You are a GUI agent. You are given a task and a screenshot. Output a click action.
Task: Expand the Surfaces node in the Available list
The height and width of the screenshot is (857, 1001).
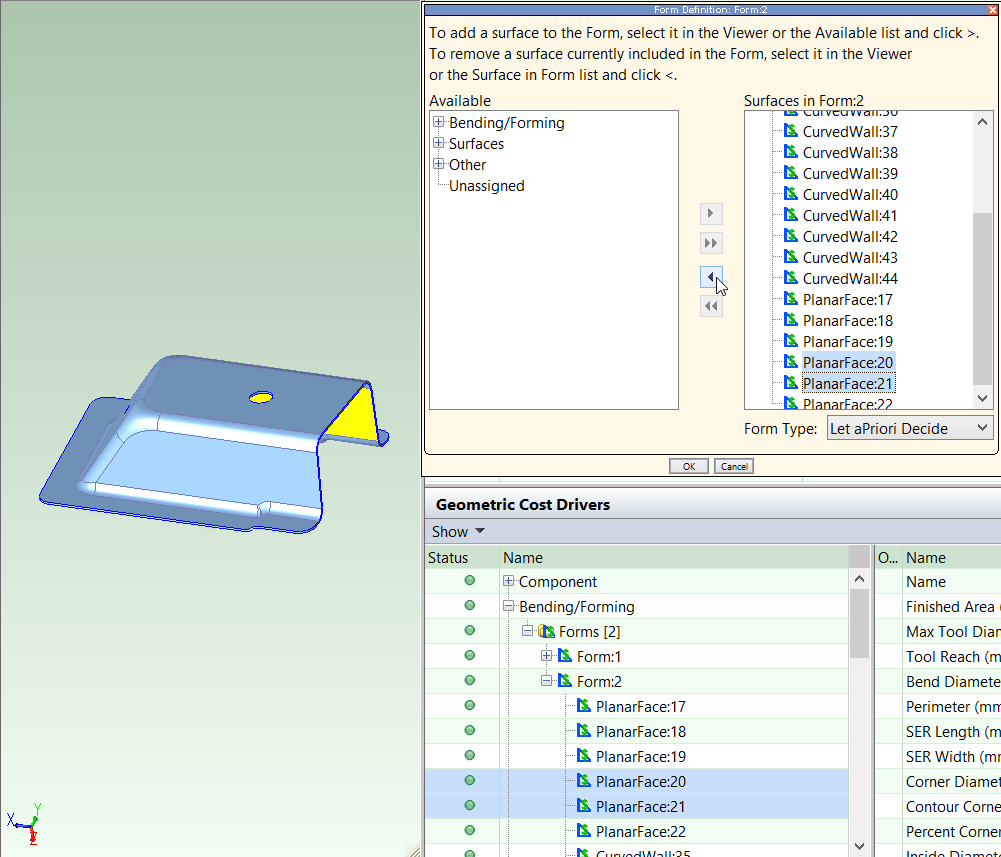(x=438, y=144)
